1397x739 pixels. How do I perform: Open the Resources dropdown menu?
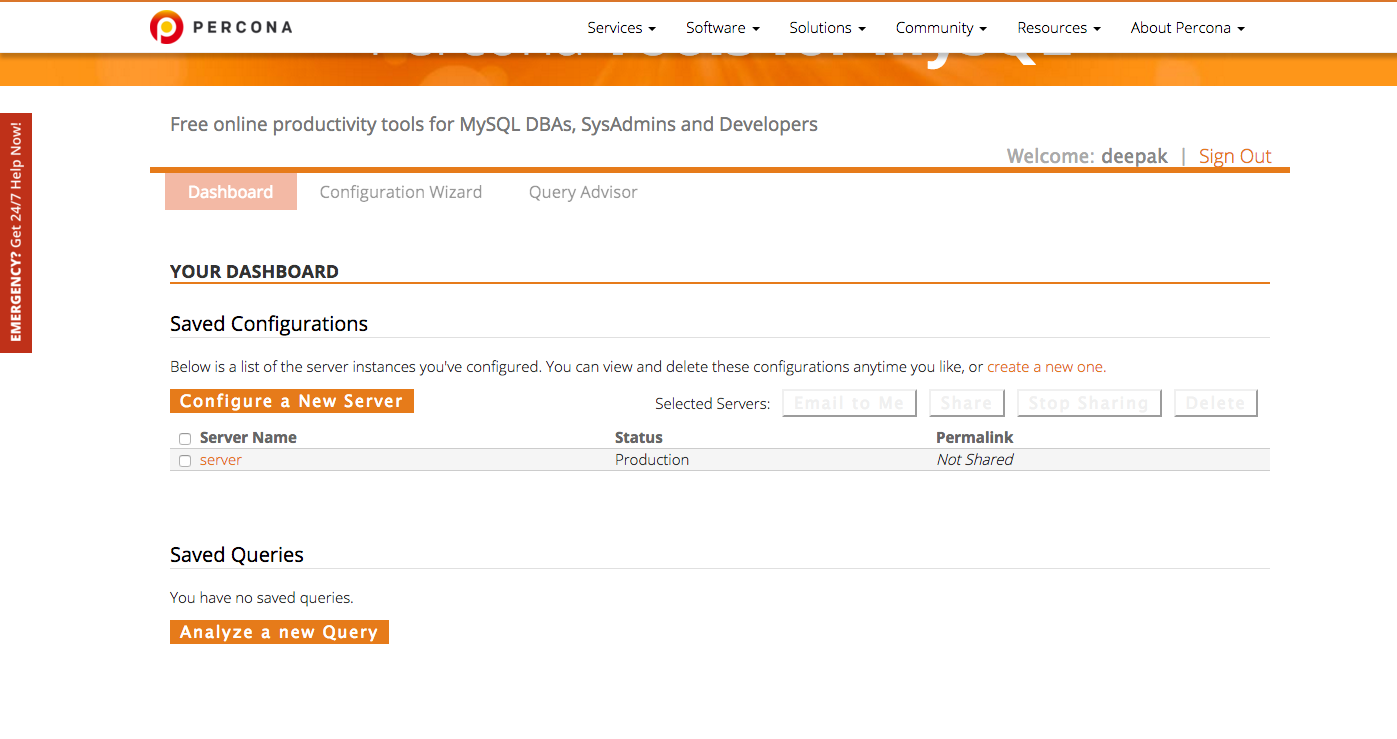click(x=1058, y=28)
